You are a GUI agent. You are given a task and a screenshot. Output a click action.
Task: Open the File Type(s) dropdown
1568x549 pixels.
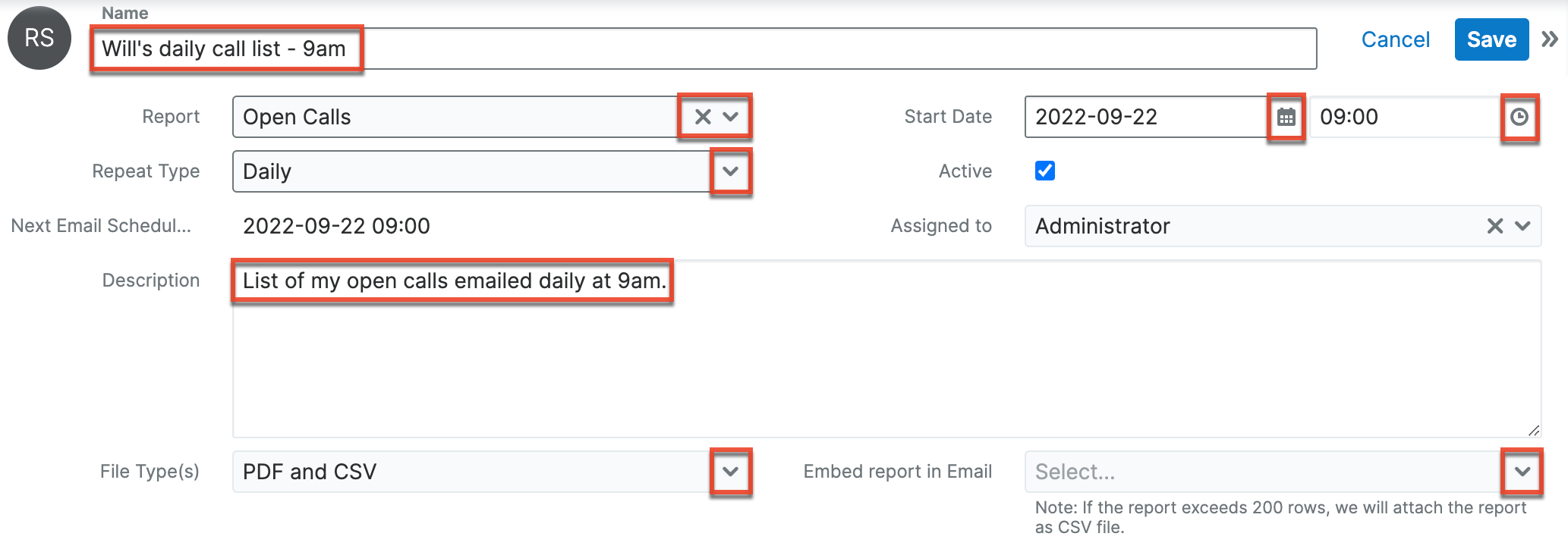(730, 472)
